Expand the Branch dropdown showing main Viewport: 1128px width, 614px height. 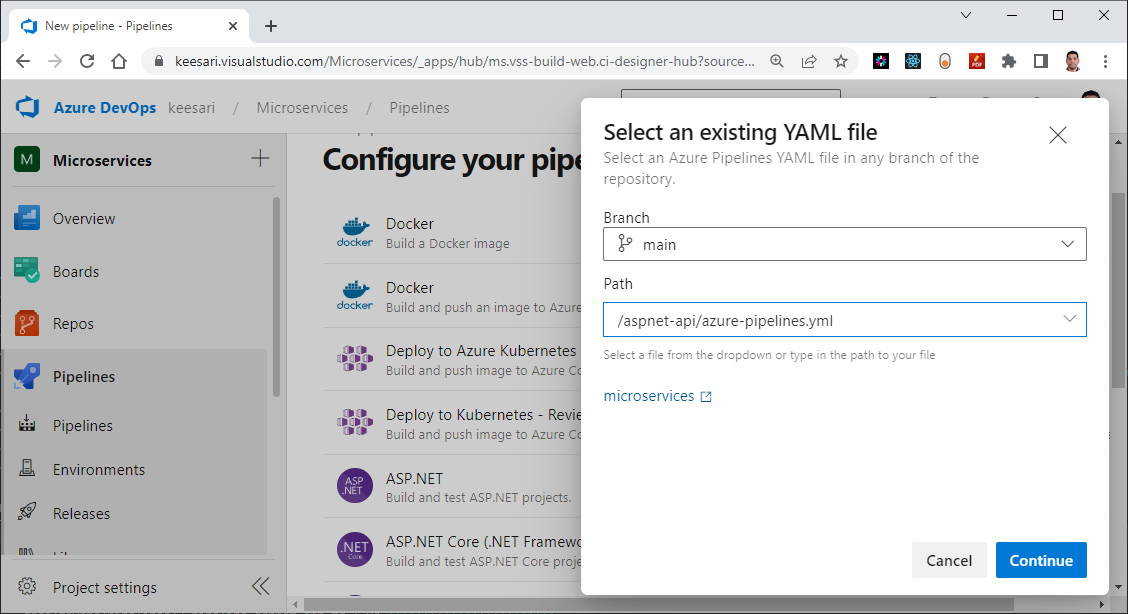pyautogui.click(x=845, y=244)
